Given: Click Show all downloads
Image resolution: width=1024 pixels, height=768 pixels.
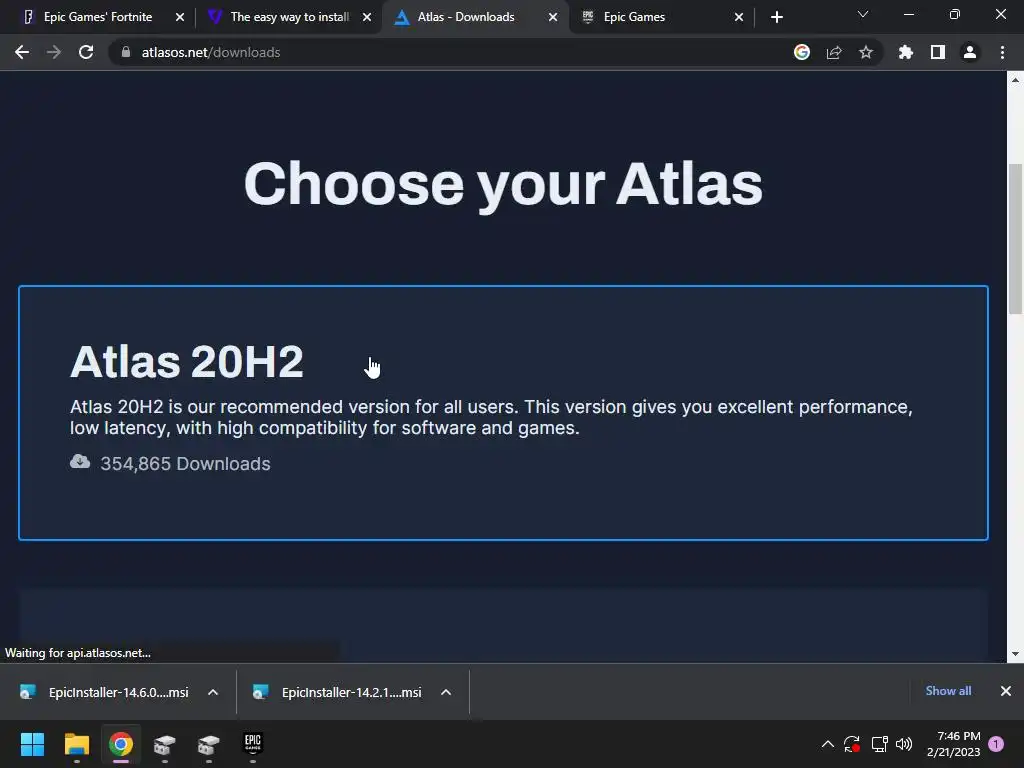Looking at the screenshot, I should (x=948, y=691).
